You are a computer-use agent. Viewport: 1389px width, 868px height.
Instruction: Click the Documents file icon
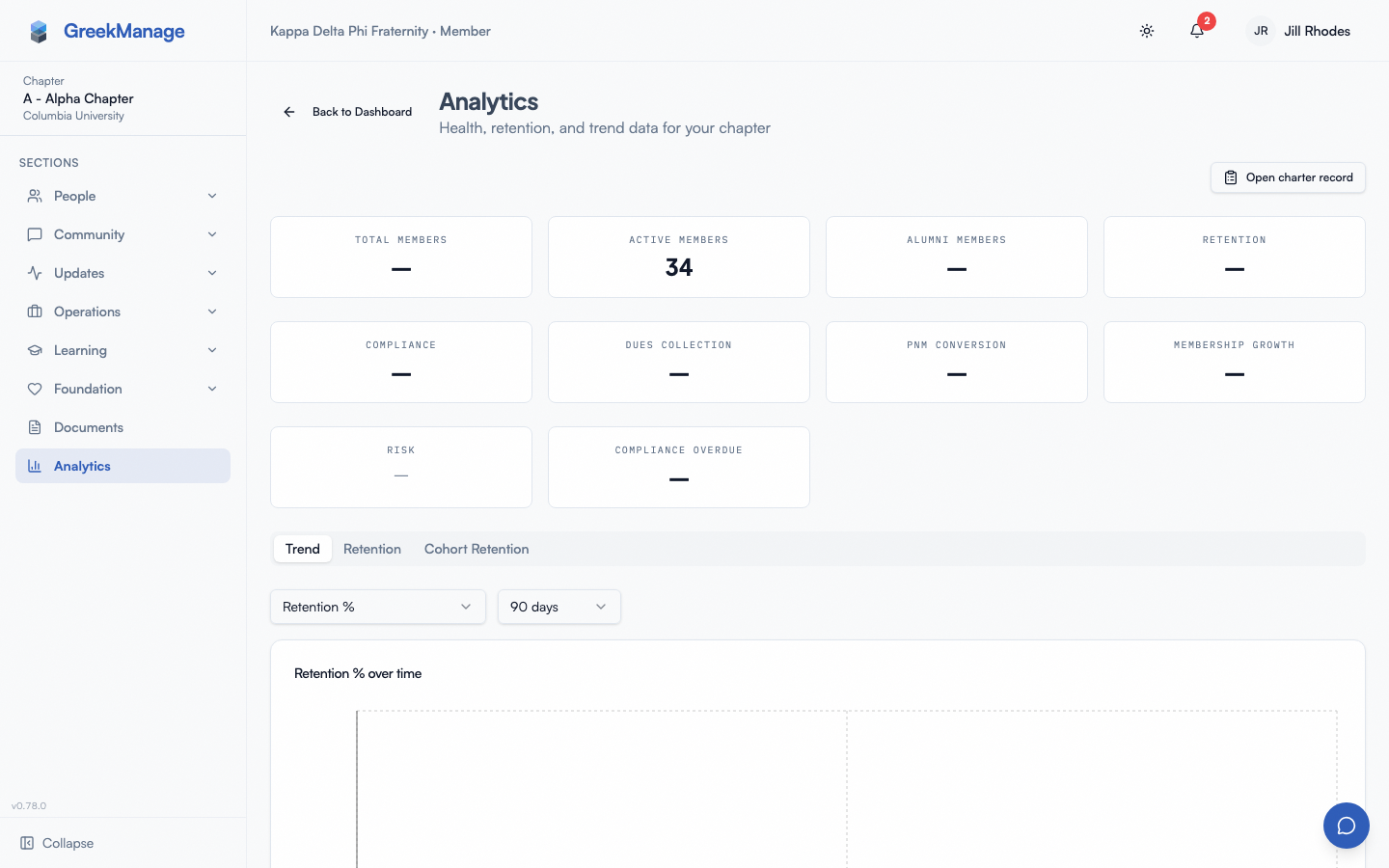[35, 427]
